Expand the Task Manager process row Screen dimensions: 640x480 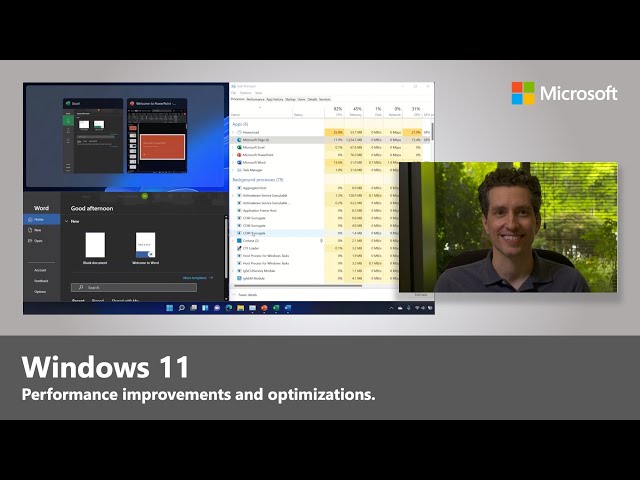pos(233,170)
